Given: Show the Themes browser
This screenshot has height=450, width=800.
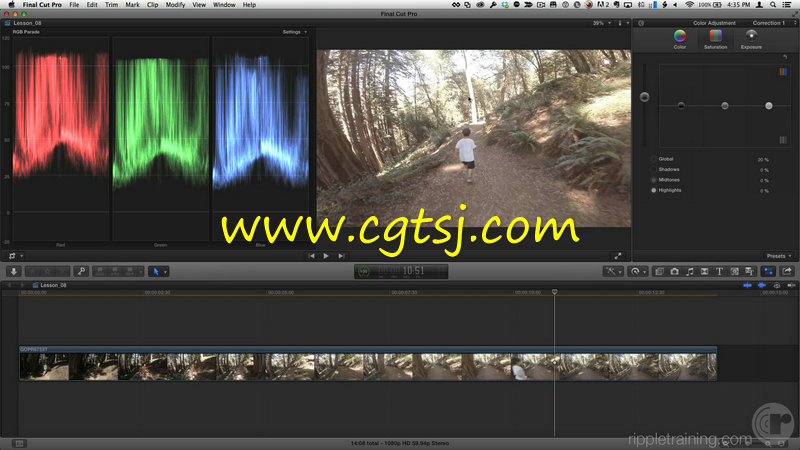Looking at the screenshot, I should coord(749,271).
